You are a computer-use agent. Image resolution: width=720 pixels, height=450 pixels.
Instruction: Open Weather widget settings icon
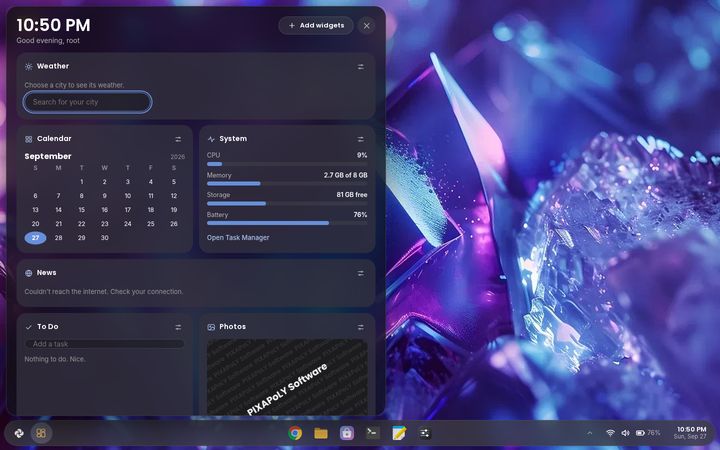[x=360, y=67]
